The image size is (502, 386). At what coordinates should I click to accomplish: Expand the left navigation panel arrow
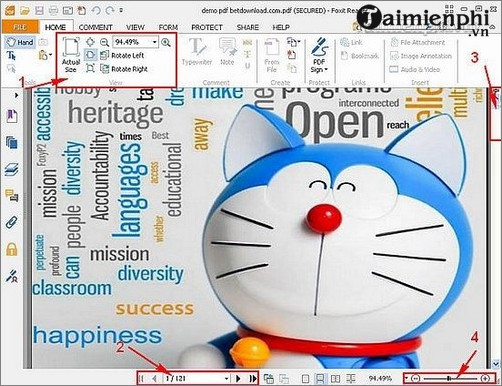pyautogui.click(x=16, y=95)
